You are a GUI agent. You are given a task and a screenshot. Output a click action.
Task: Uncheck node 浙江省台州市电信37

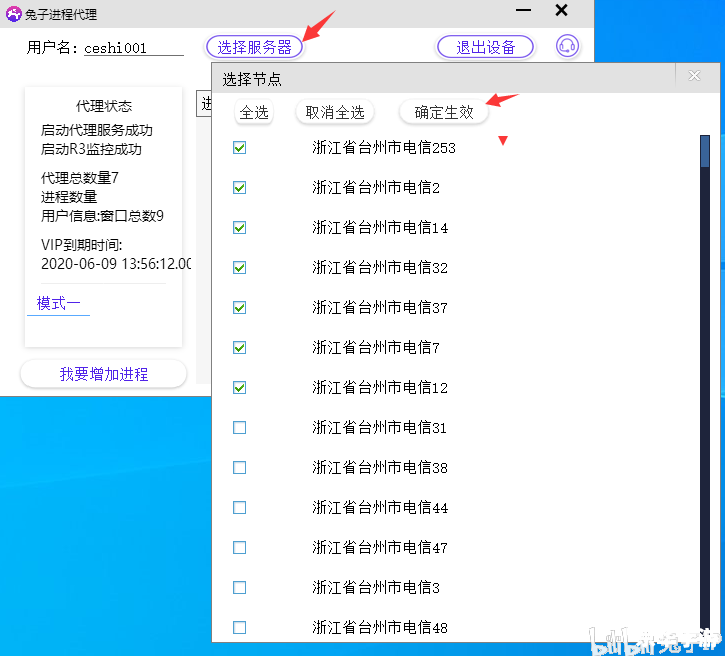pos(240,307)
